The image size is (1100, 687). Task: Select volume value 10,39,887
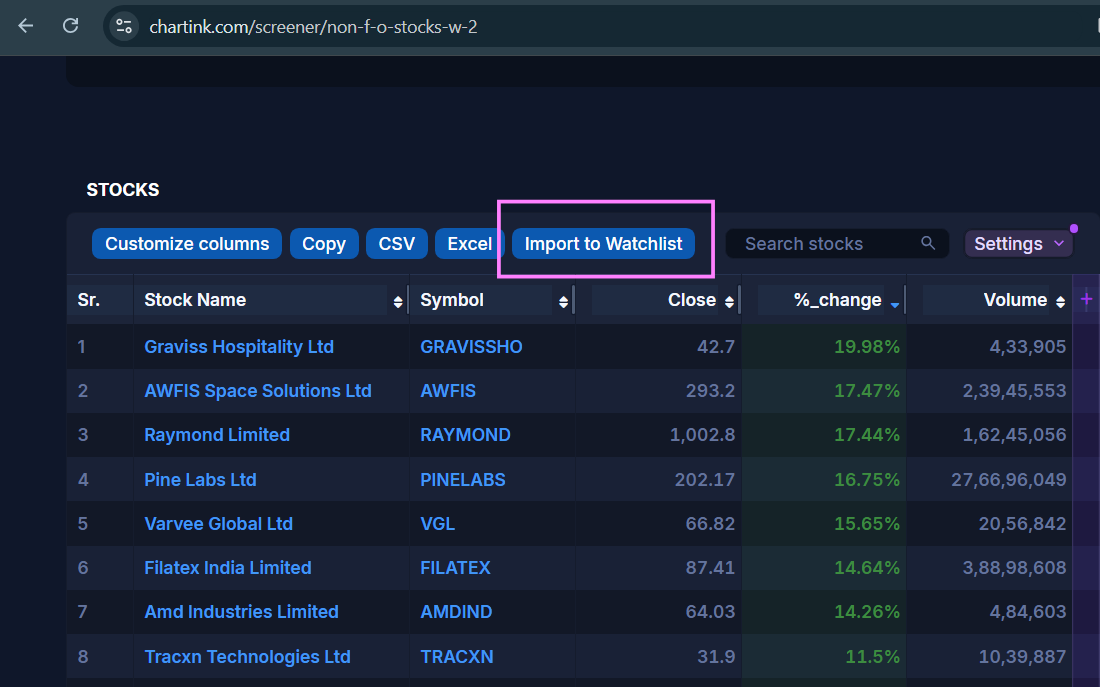point(1022,657)
